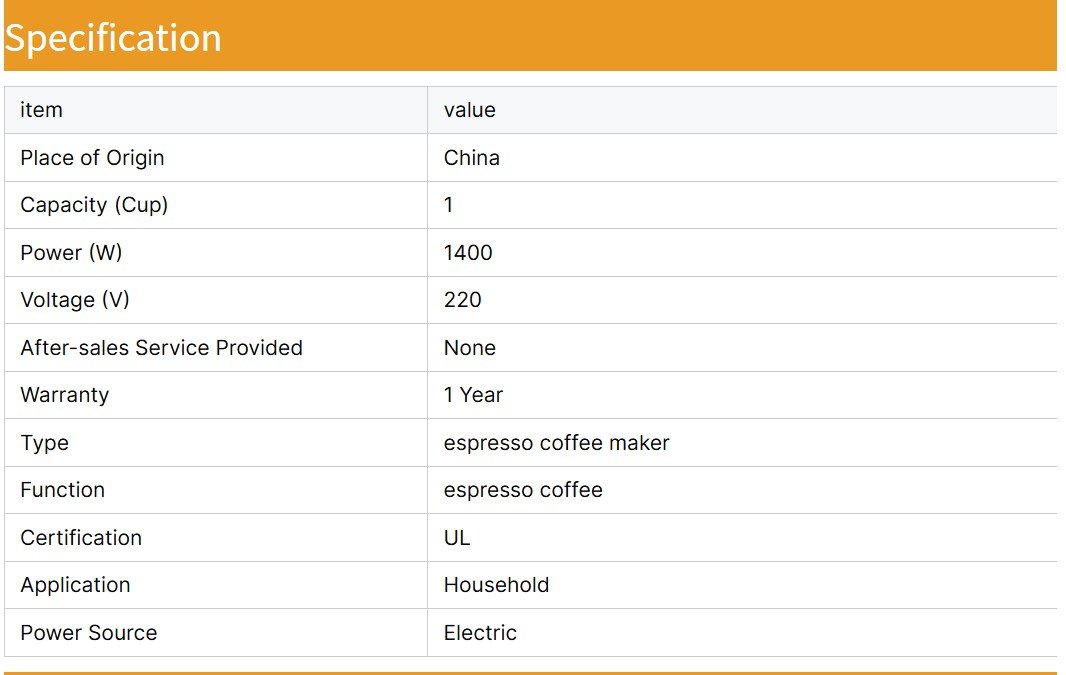The height and width of the screenshot is (675, 1066).
Task: Click the Warranty row label
Action: [x=64, y=395]
